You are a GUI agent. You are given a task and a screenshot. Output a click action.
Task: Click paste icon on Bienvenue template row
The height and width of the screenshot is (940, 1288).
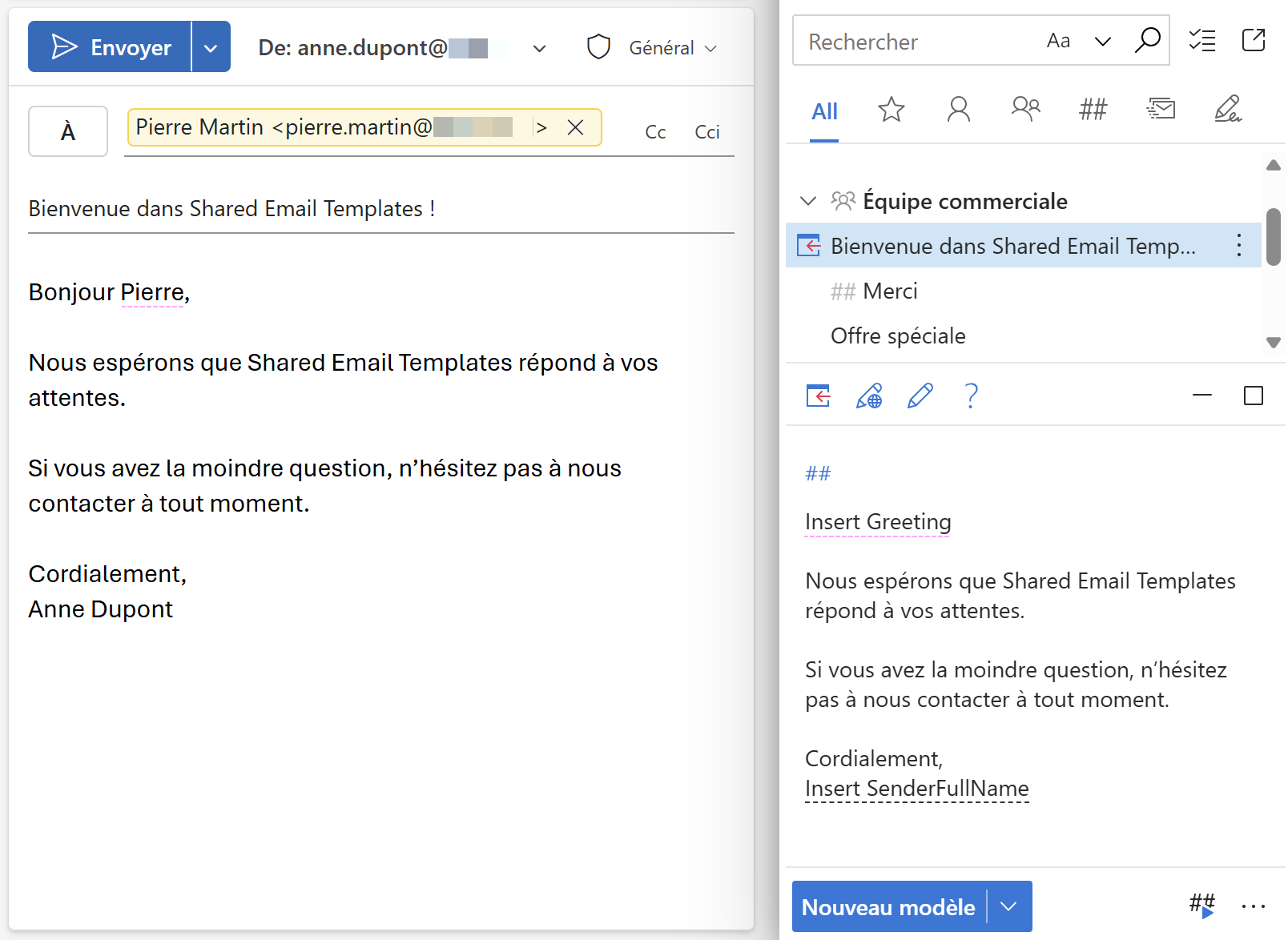809,245
